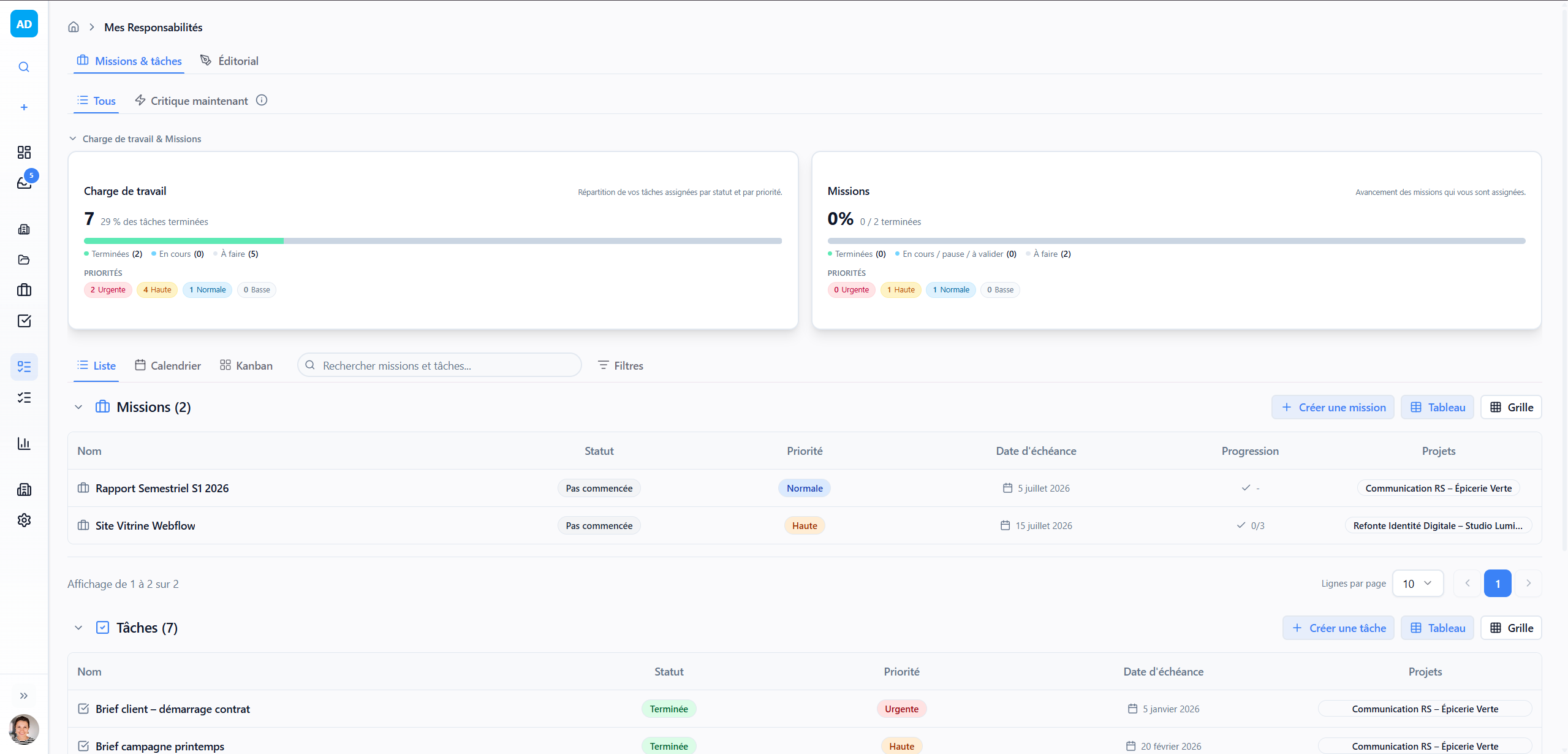Click Mes Responsabilités breadcrumb

click(153, 27)
